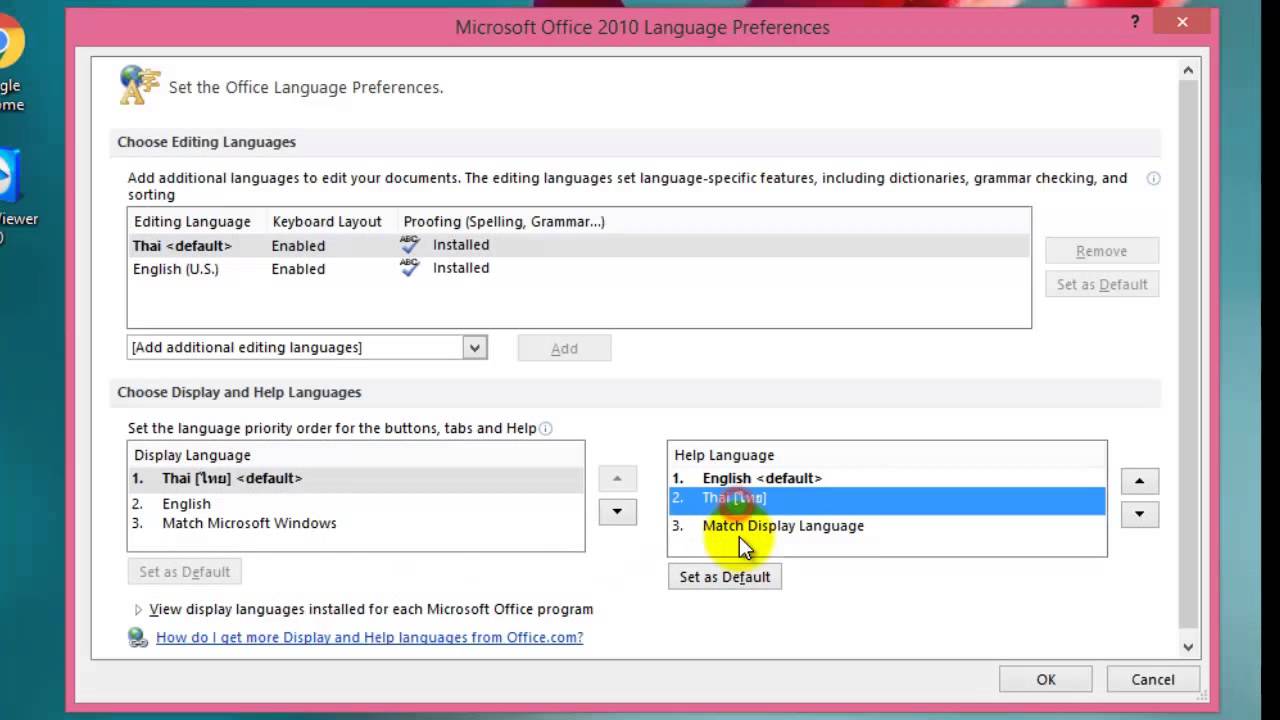Confirm with the OK button
Image resolution: width=1280 pixels, height=720 pixels.
click(x=1046, y=679)
